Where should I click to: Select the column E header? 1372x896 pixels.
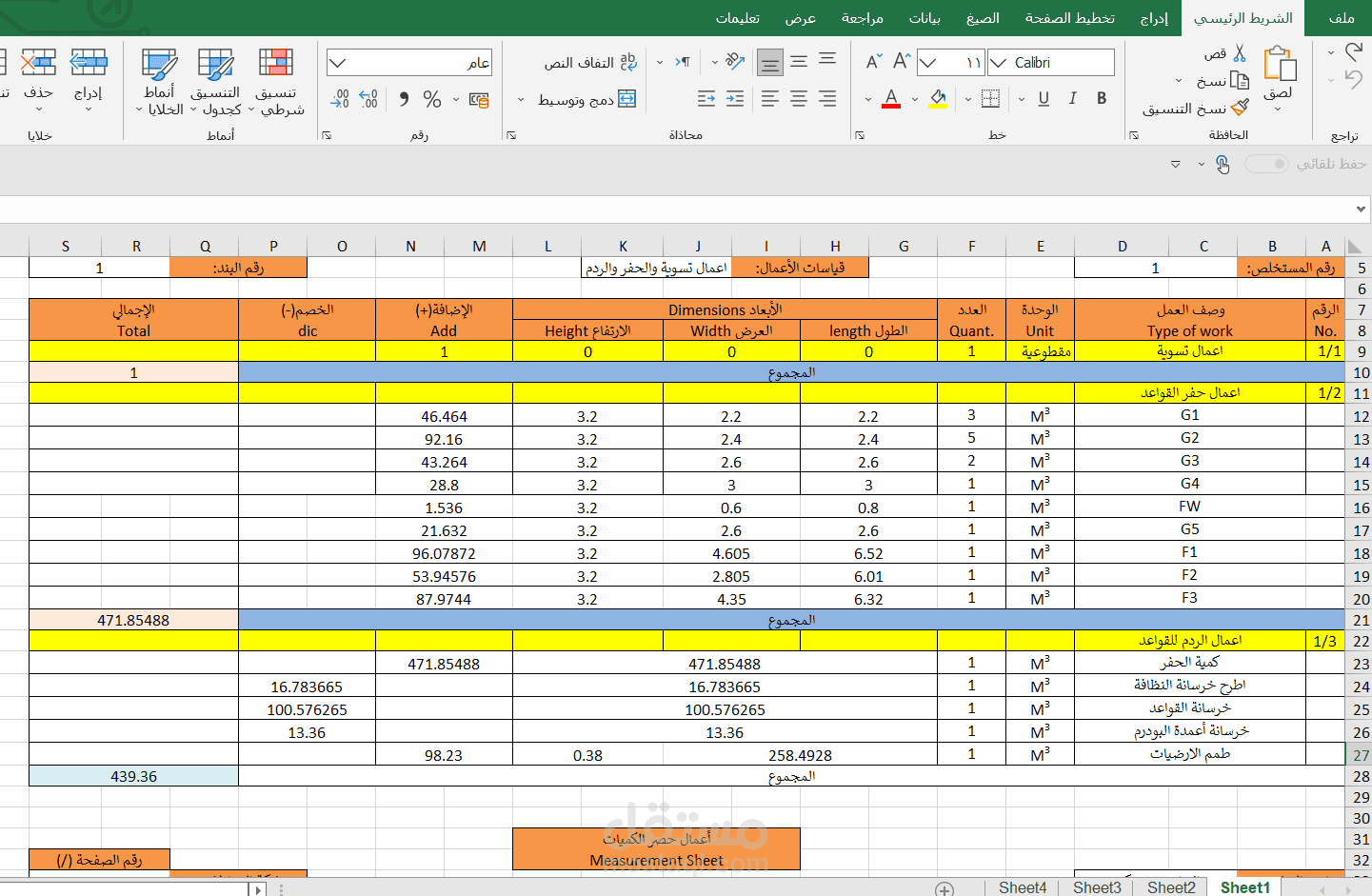1040,246
